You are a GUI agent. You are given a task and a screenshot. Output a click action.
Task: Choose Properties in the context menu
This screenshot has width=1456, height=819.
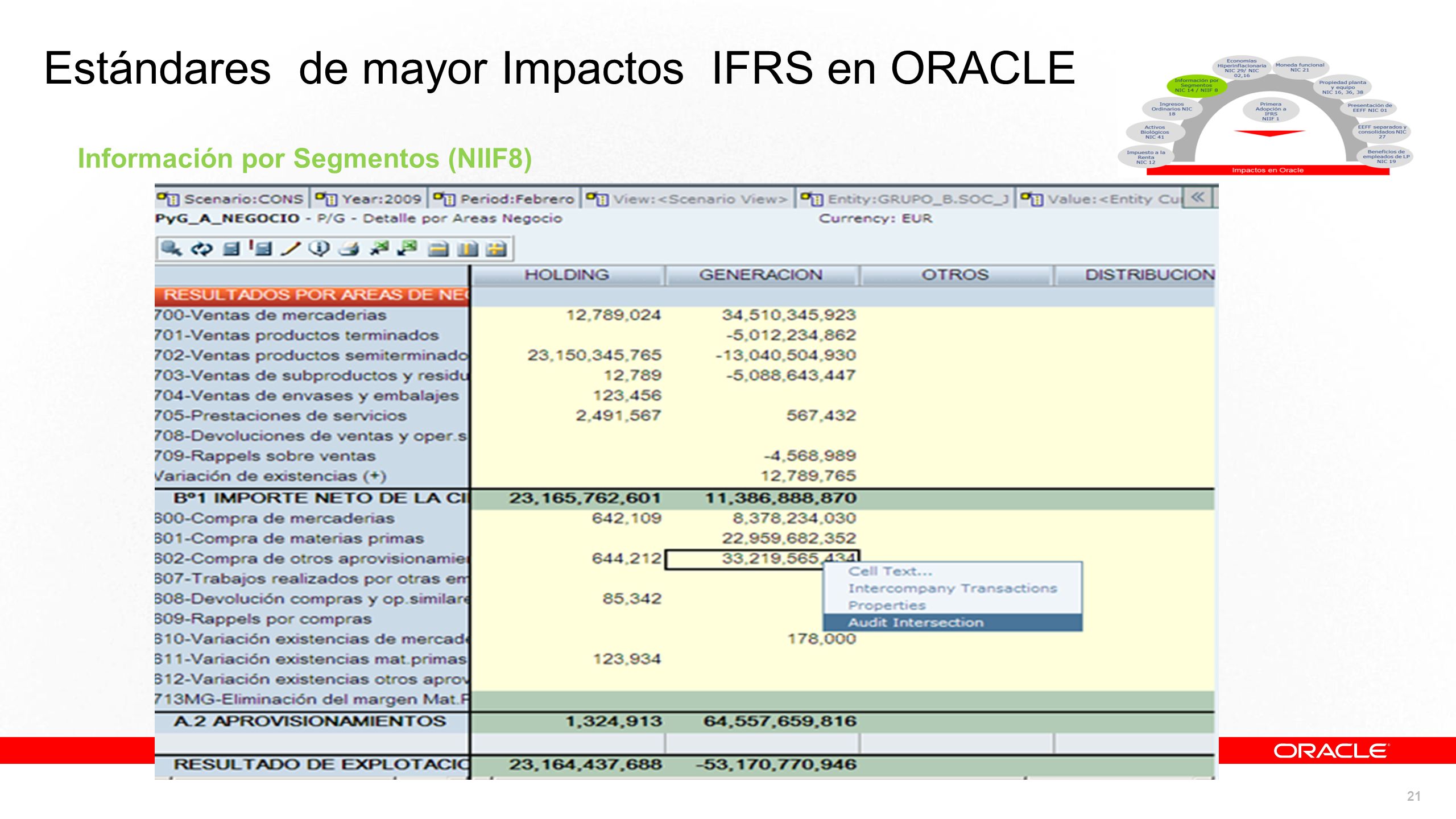(x=953, y=605)
